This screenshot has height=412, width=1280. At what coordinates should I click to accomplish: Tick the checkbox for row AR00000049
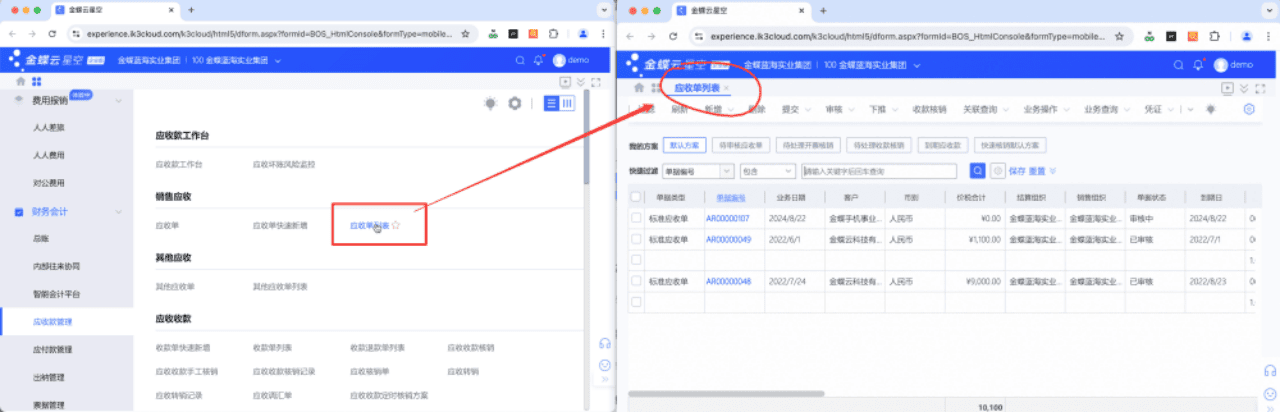pyautogui.click(x=636, y=239)
